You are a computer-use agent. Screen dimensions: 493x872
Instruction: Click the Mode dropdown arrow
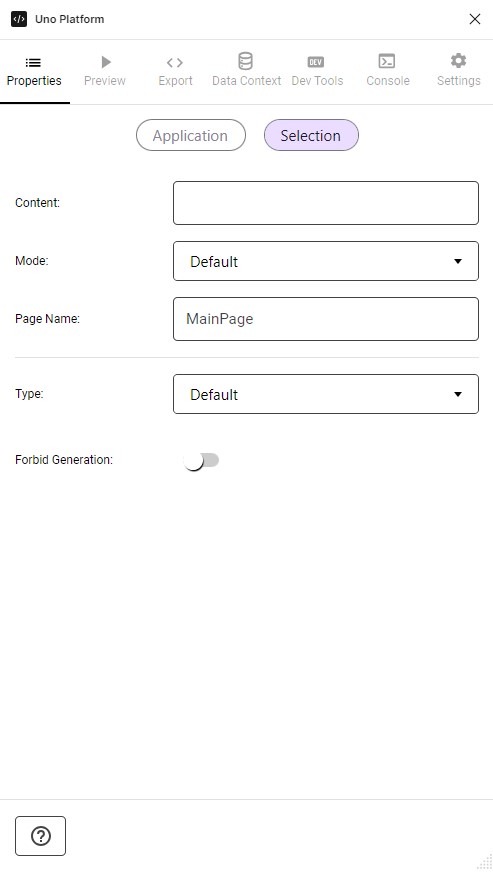point(458,261)
